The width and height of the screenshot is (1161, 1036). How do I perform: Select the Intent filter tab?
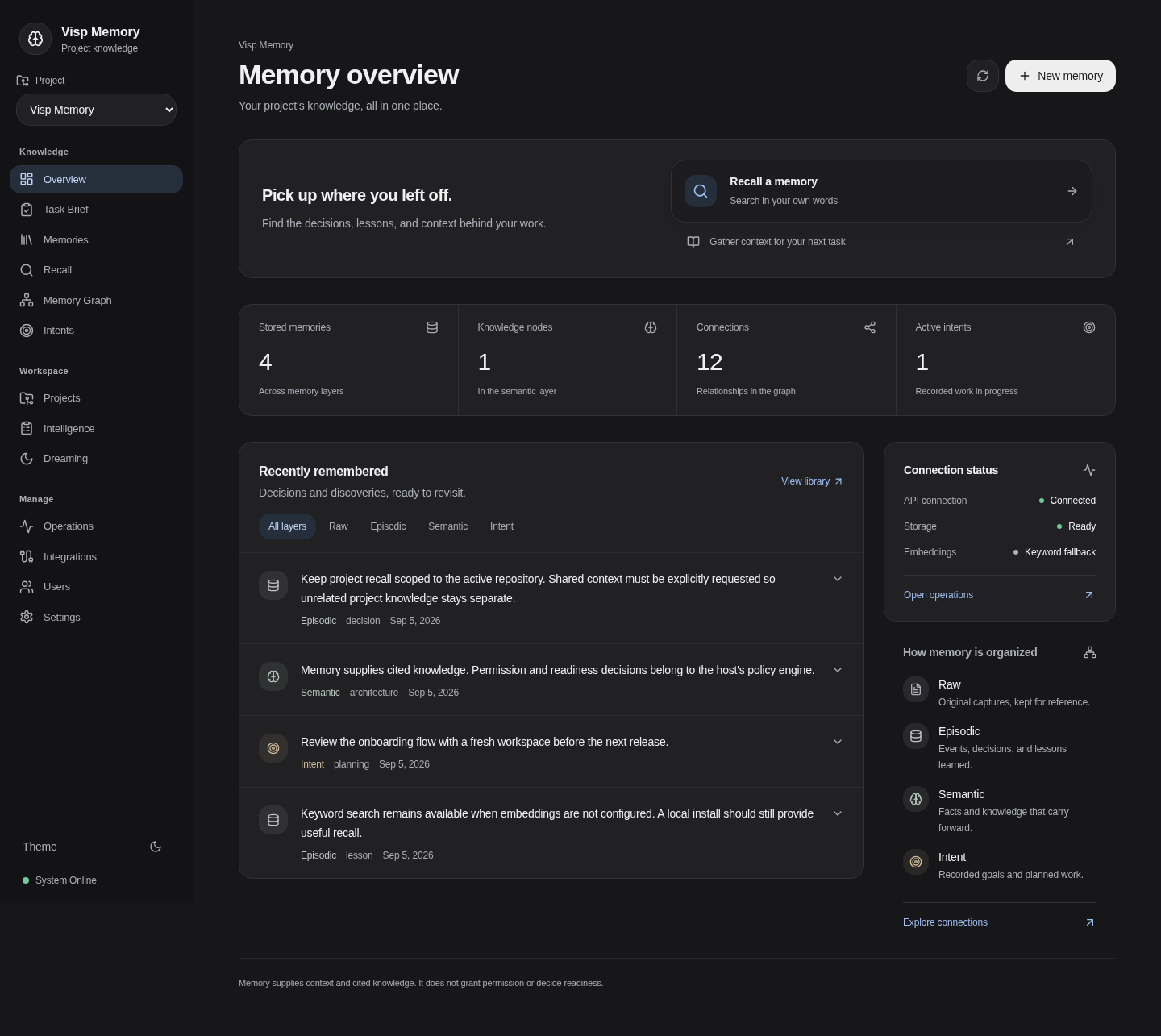point(501,526)
